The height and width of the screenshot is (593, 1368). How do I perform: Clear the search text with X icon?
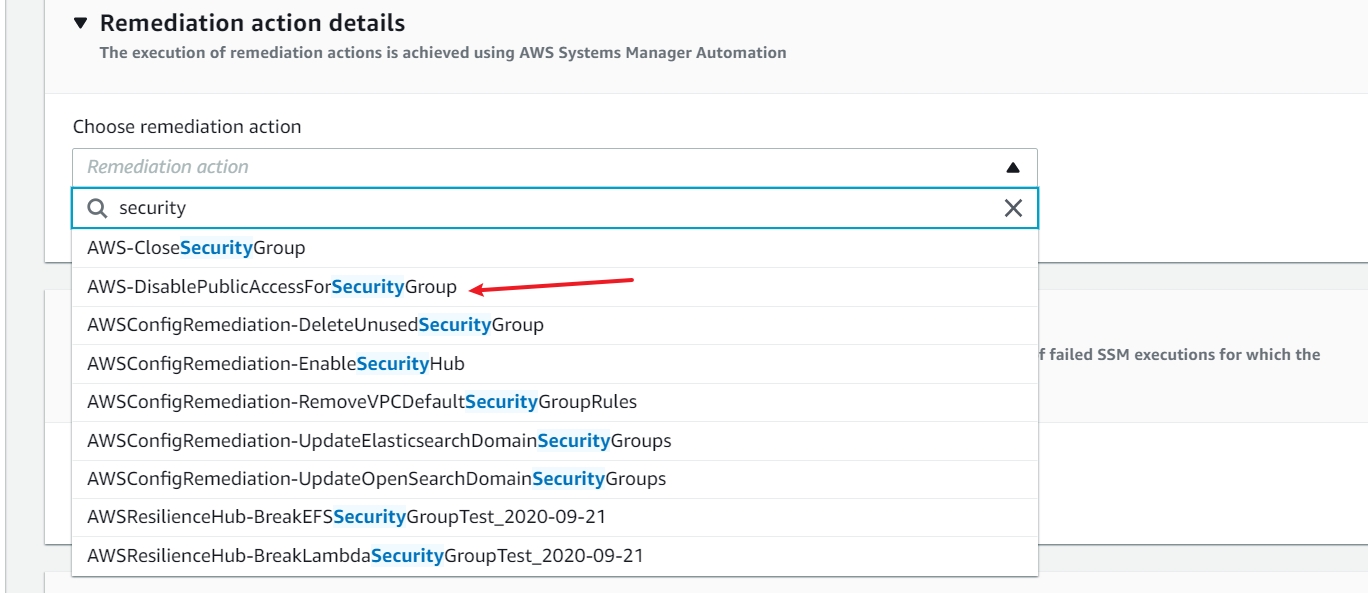1013,208
